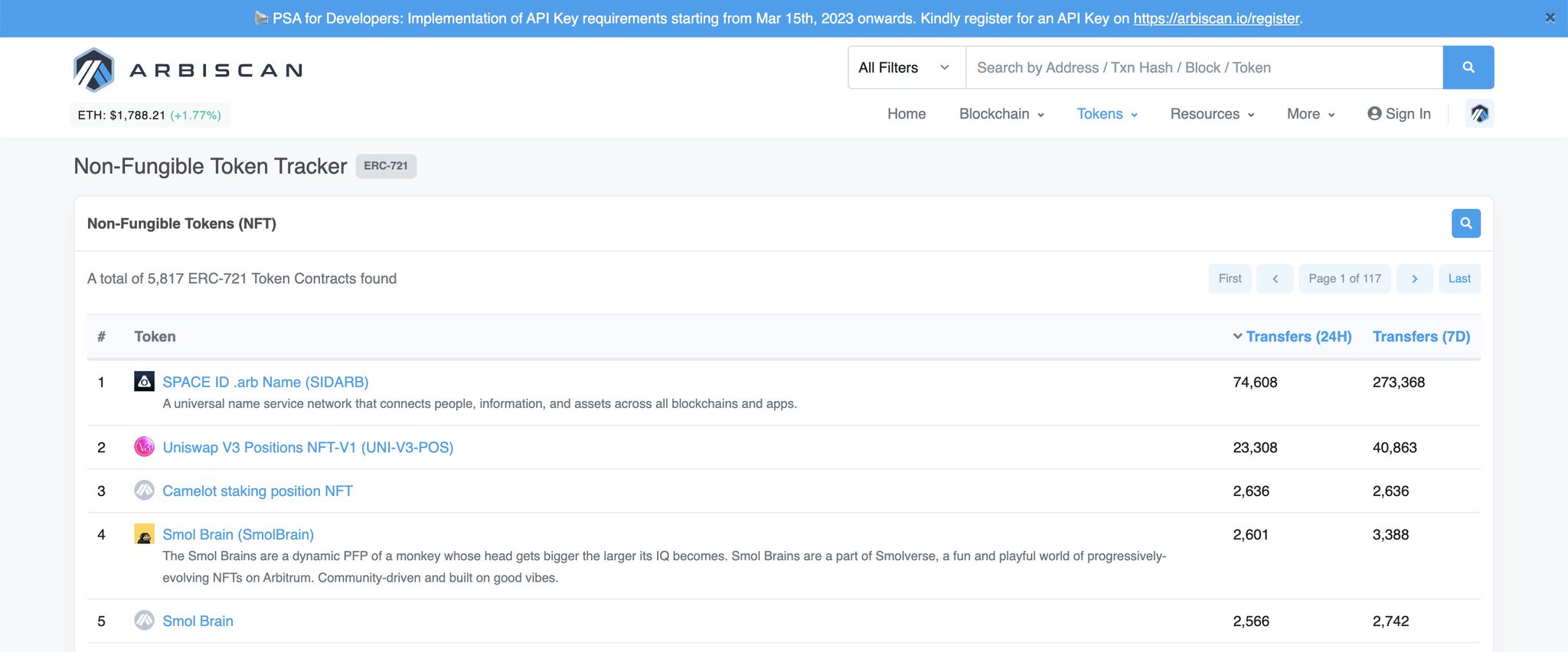This screenshot has width=1568, height=652.
Task: Open the NFT table search icon
Action: tap(1465, 223)
